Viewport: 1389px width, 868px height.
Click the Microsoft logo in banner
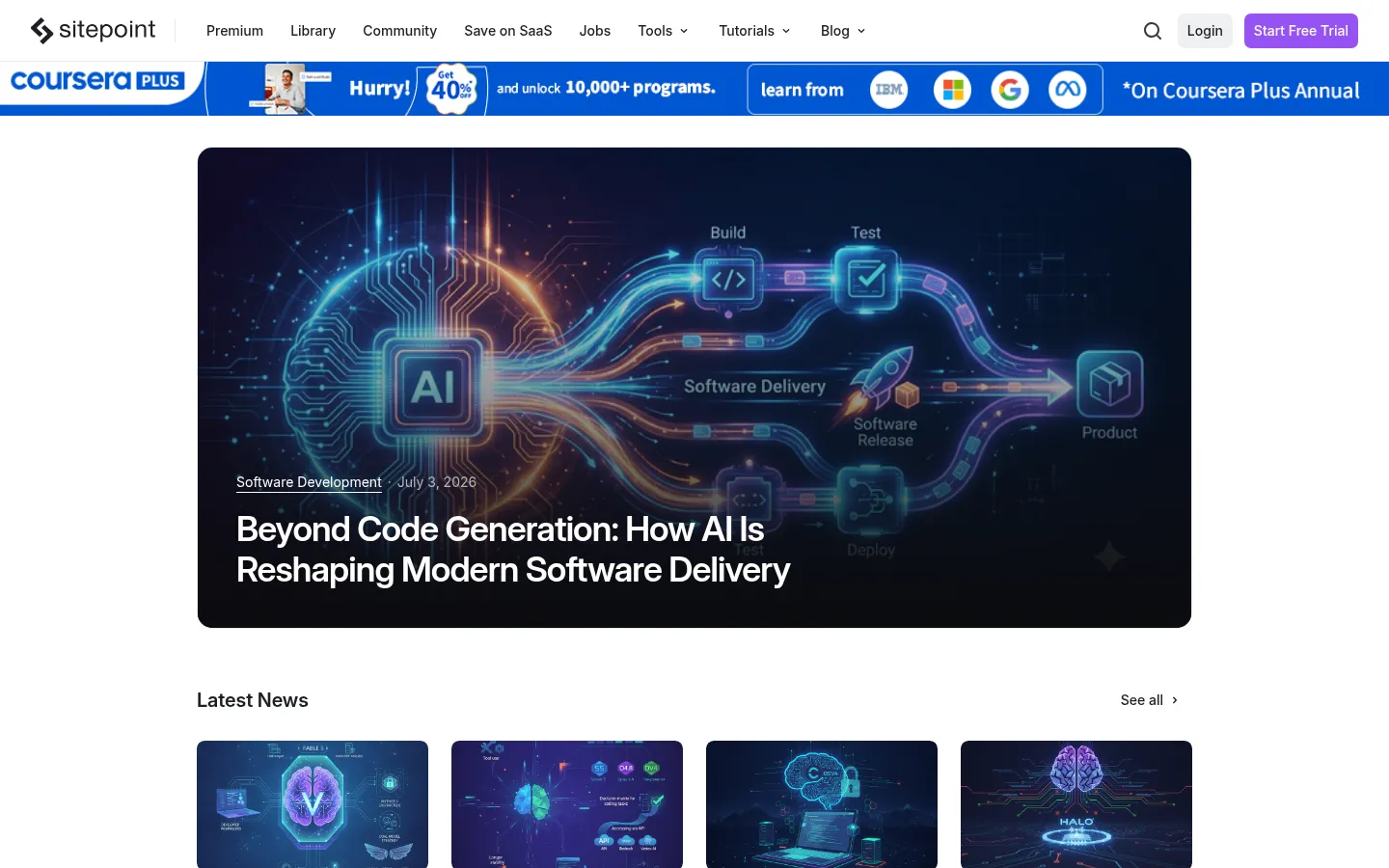pyautogui.click(x=952, y=90)
